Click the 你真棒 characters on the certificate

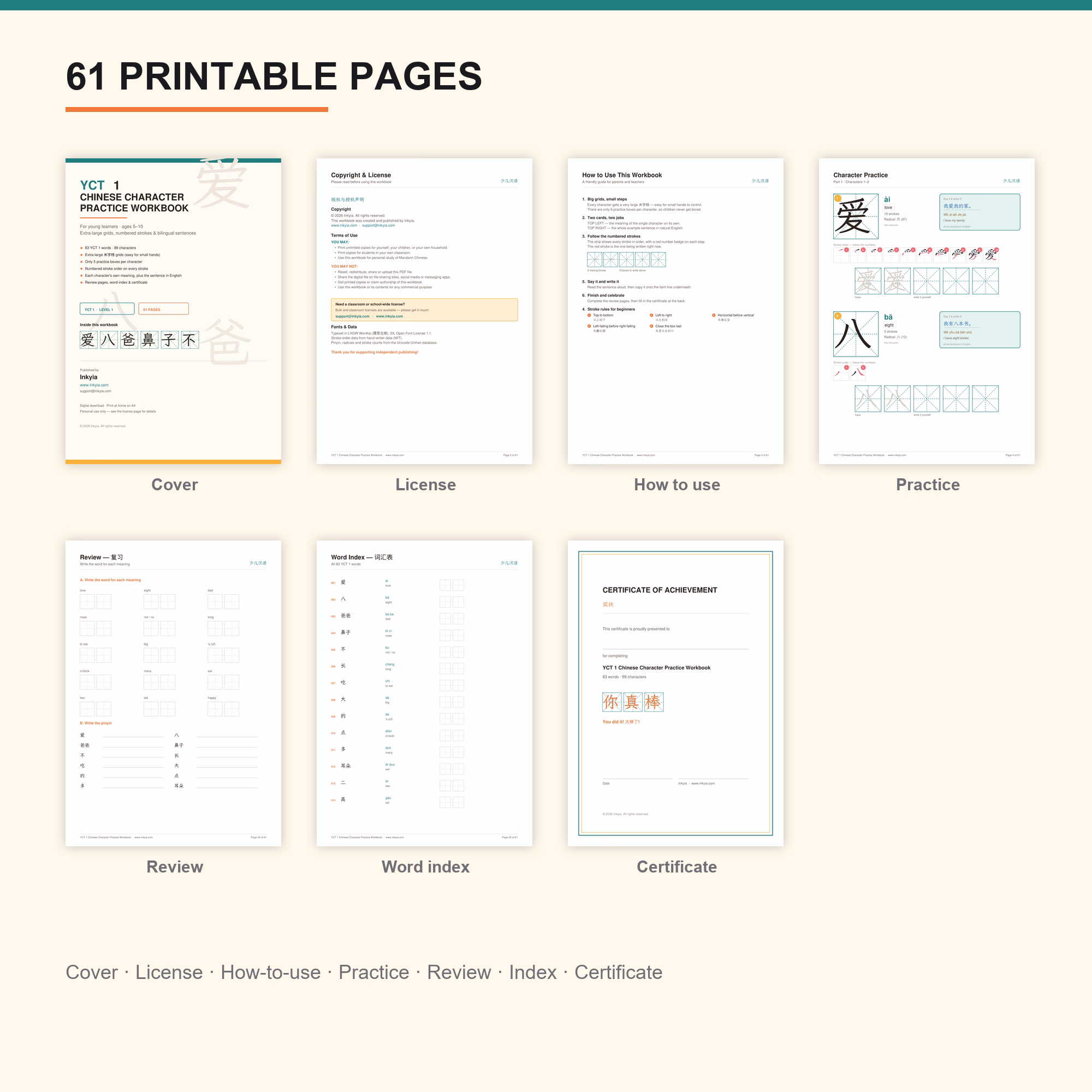tap(632, 702)
